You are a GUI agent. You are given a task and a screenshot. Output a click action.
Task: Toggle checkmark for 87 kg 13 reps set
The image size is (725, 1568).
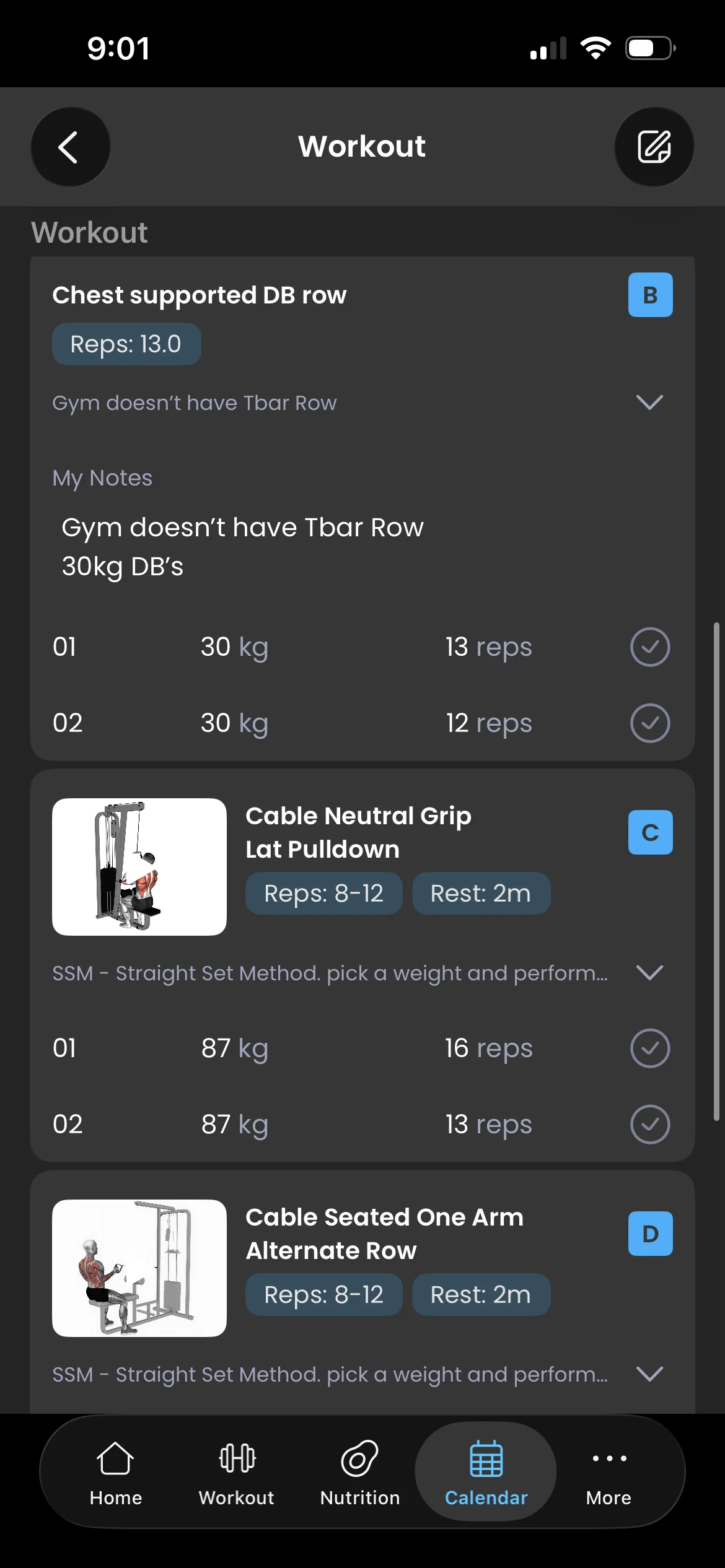tap(650, 1124)
